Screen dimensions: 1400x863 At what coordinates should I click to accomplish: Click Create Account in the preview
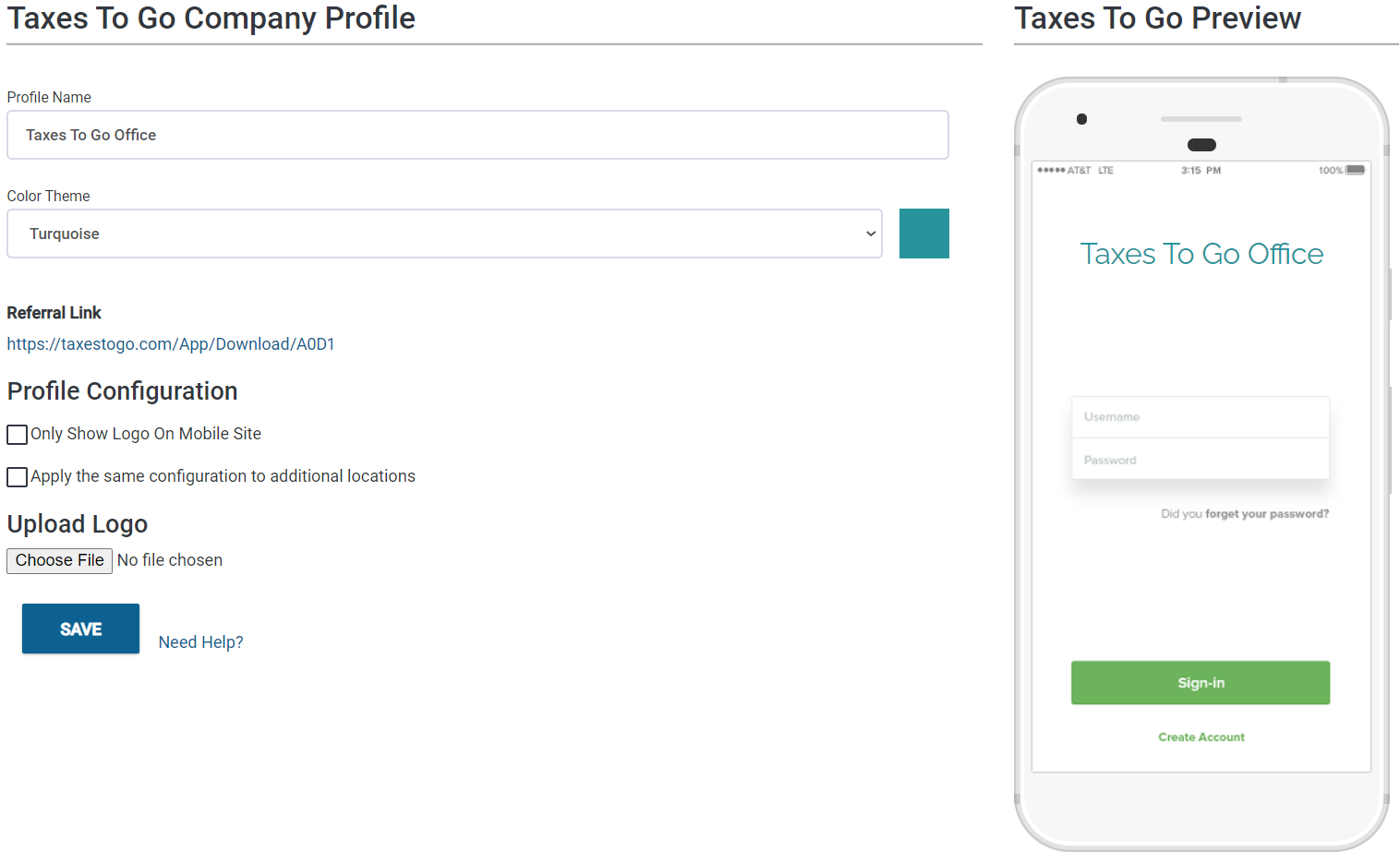1201,737
